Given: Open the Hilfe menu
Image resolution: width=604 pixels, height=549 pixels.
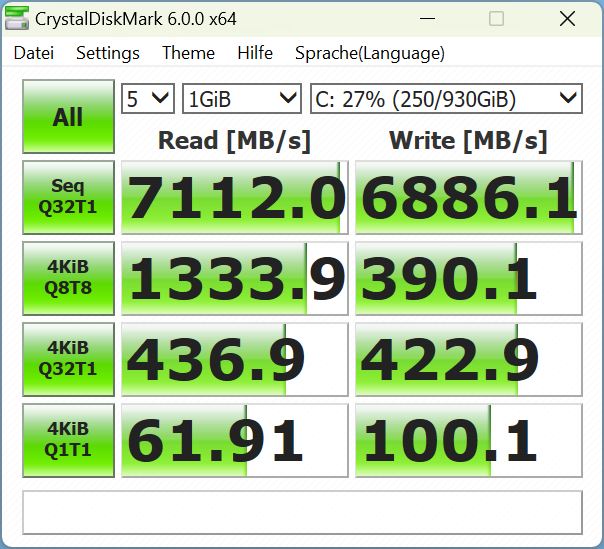Looking at the screenshot, I should point(255,53).
